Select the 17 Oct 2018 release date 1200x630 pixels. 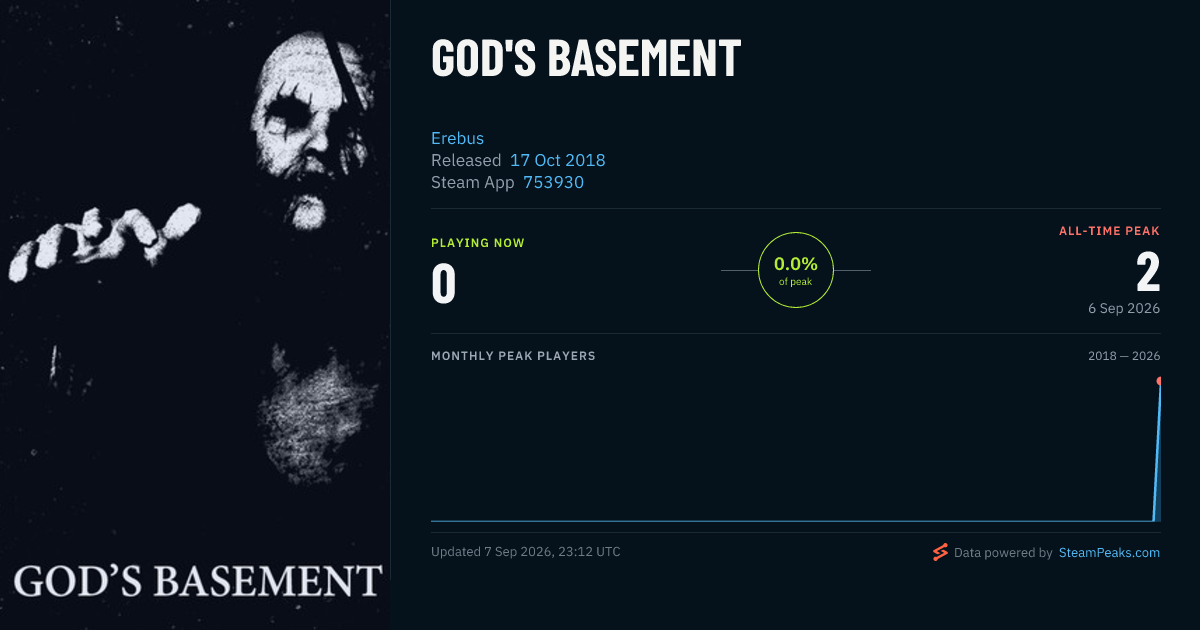click(557, 160)
